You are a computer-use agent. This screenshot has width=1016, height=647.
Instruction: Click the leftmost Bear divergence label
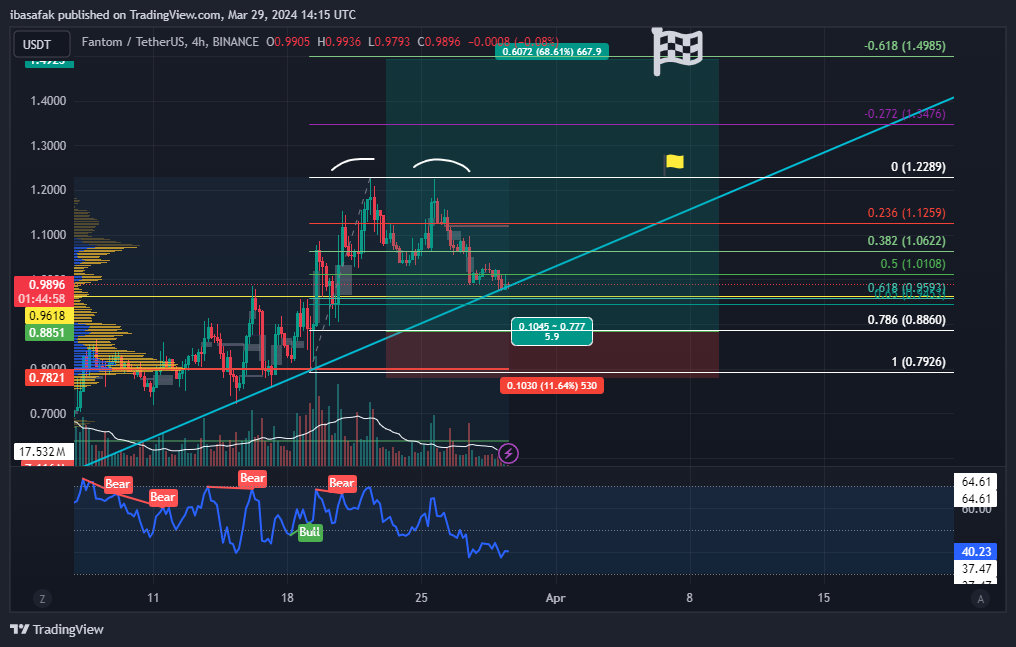coord(117,484)
